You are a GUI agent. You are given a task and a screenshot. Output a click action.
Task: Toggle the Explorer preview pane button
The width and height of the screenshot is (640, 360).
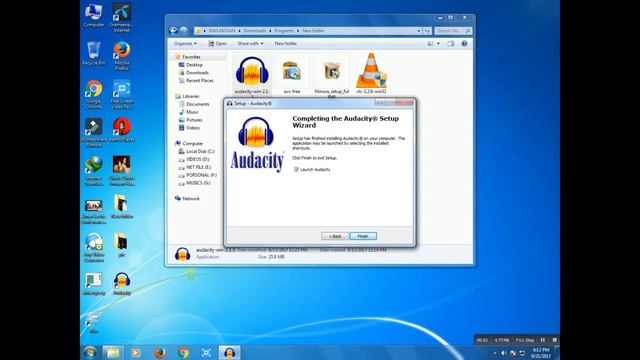451,43
